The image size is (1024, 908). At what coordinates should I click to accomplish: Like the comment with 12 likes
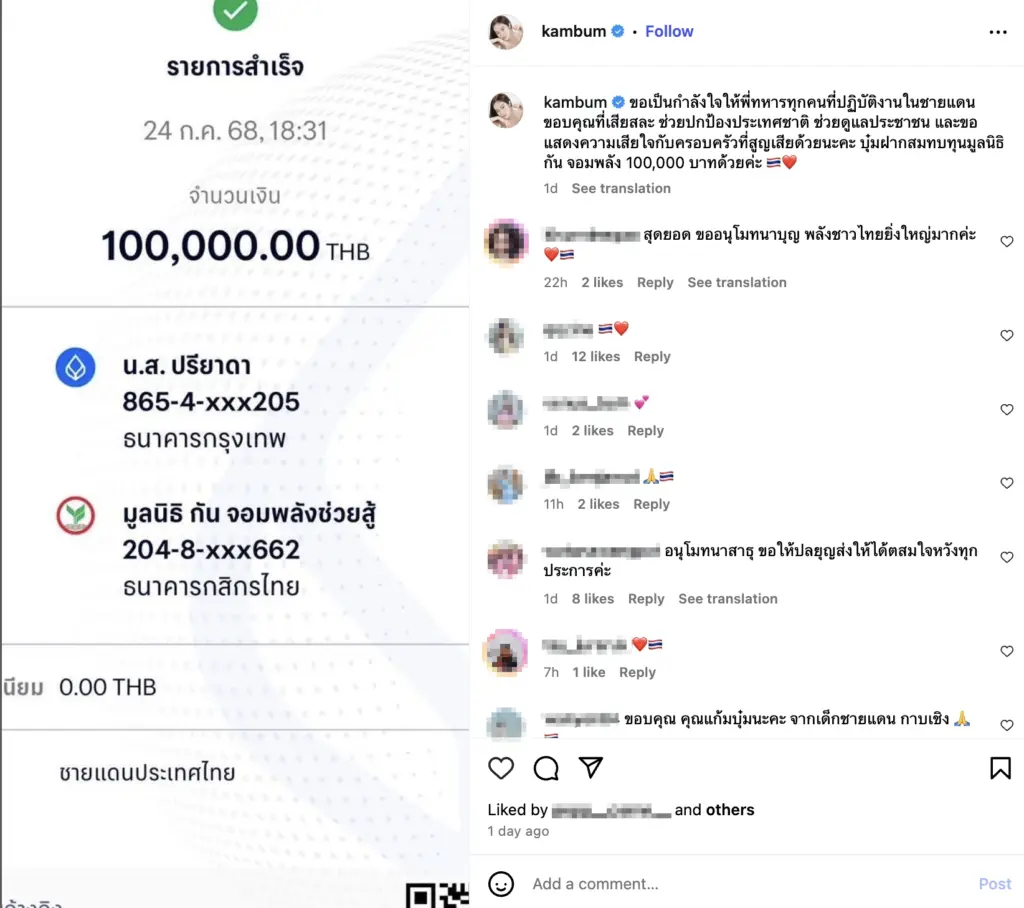click(1006, 336)
